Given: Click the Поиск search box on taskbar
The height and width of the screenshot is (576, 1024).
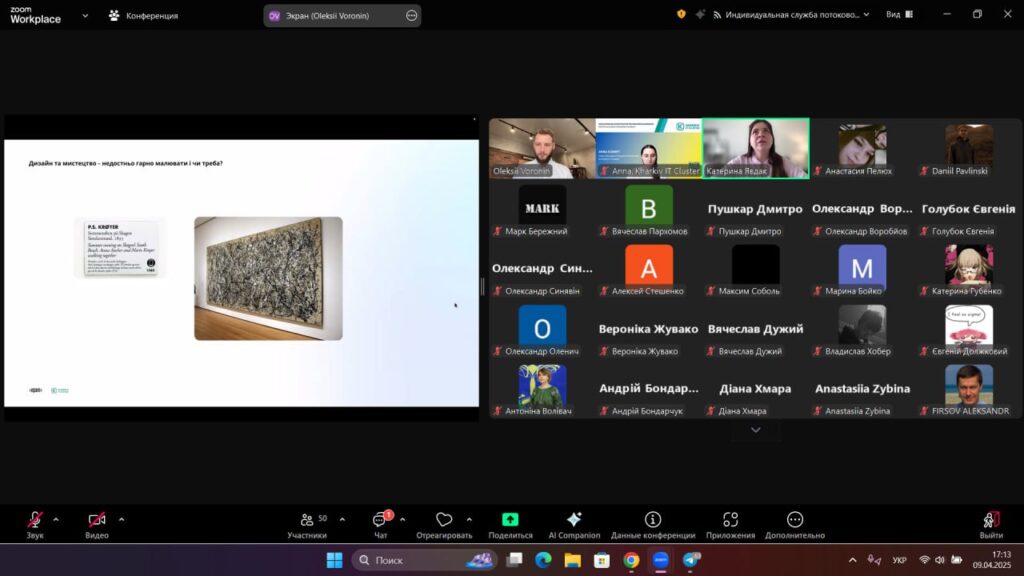Looking at the screenshot, I should tap(424, 560).
